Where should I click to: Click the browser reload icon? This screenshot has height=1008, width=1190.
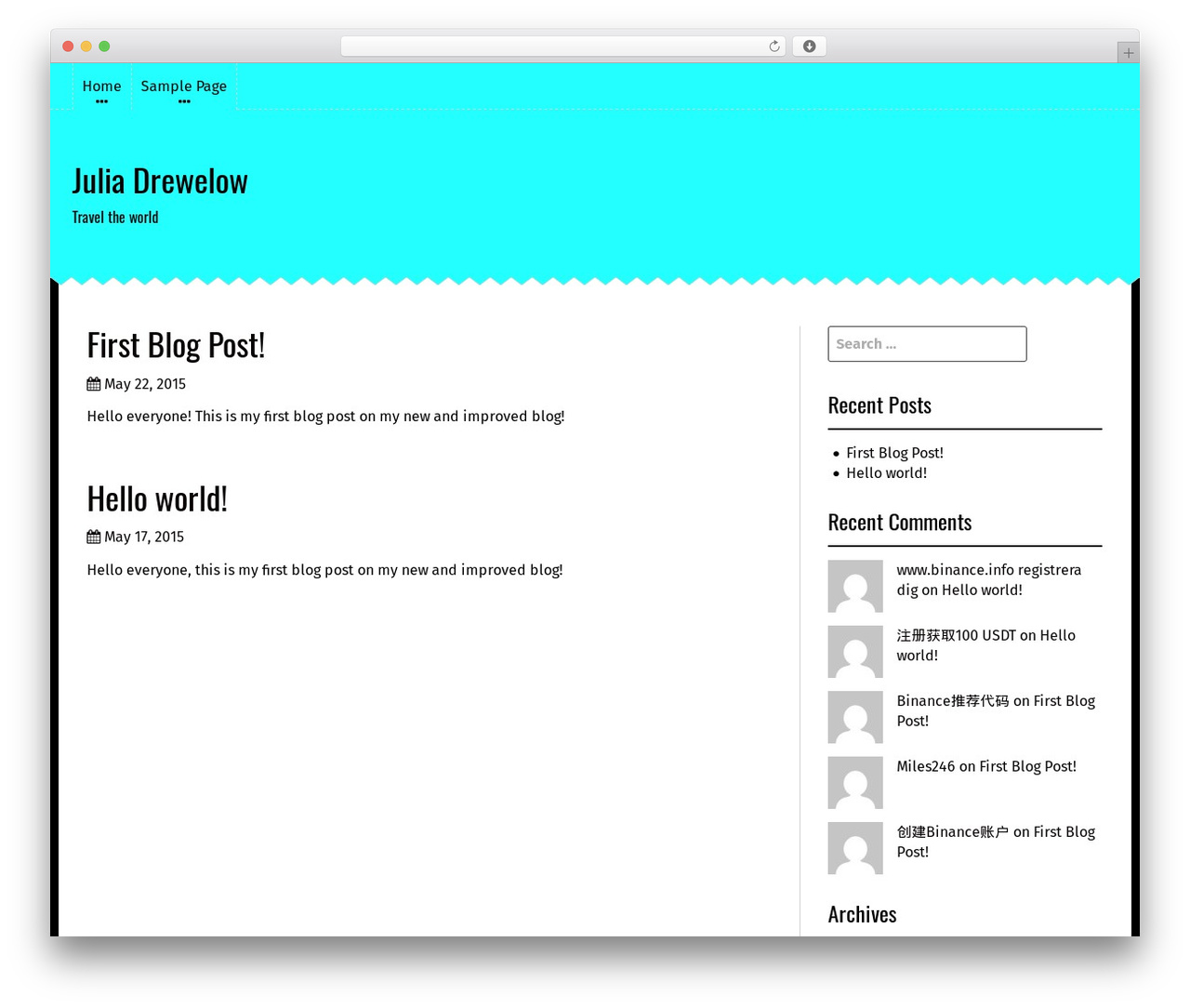(x=774, y=46)
